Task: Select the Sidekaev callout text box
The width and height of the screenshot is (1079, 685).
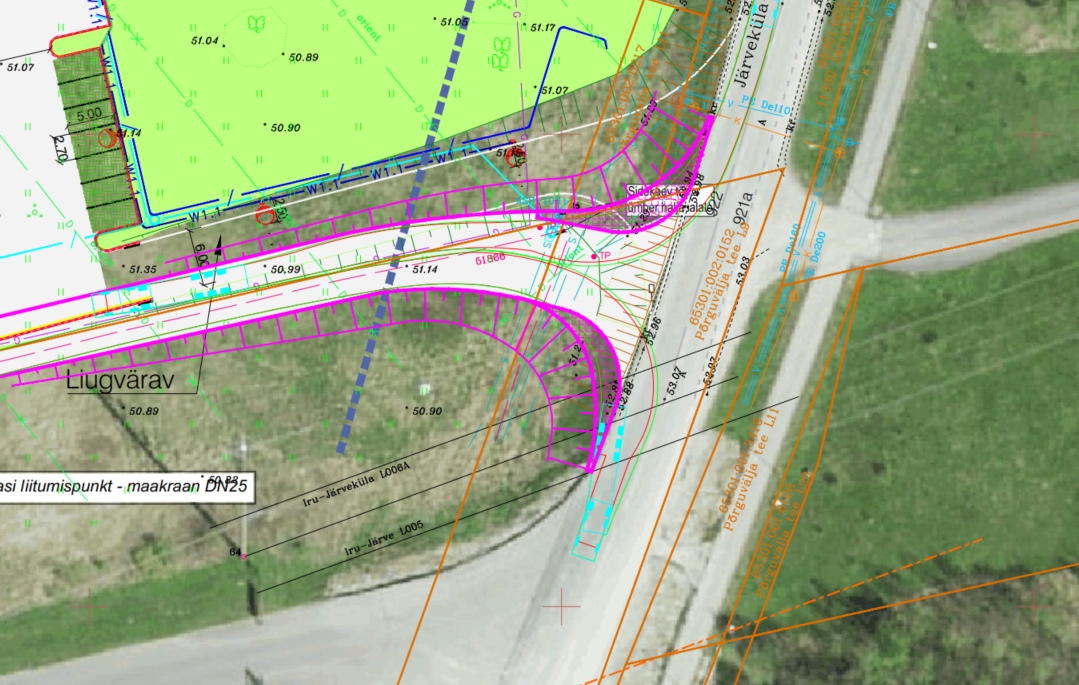Action: point(672,199)
